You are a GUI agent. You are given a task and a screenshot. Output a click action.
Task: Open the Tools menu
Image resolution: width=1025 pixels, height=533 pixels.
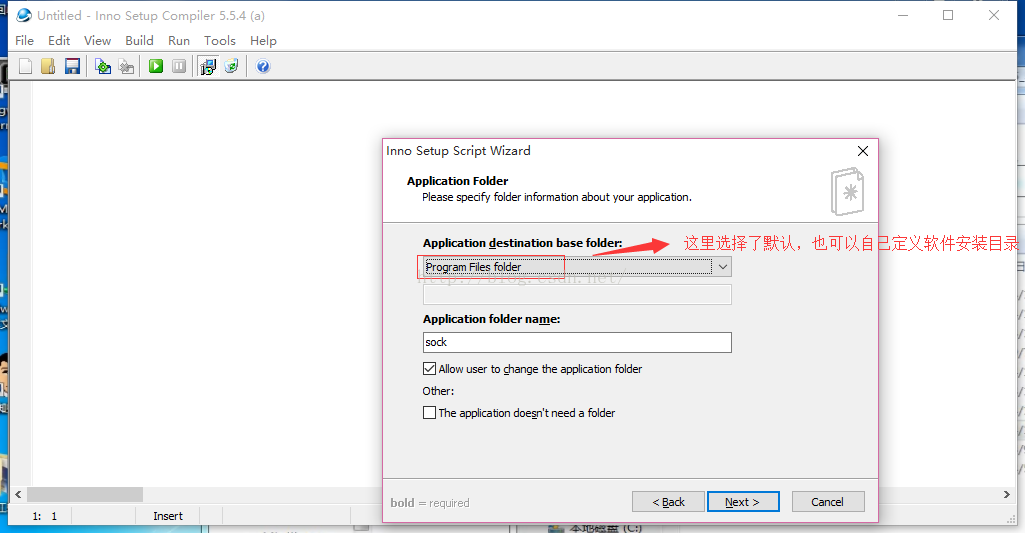coord(220,41)
